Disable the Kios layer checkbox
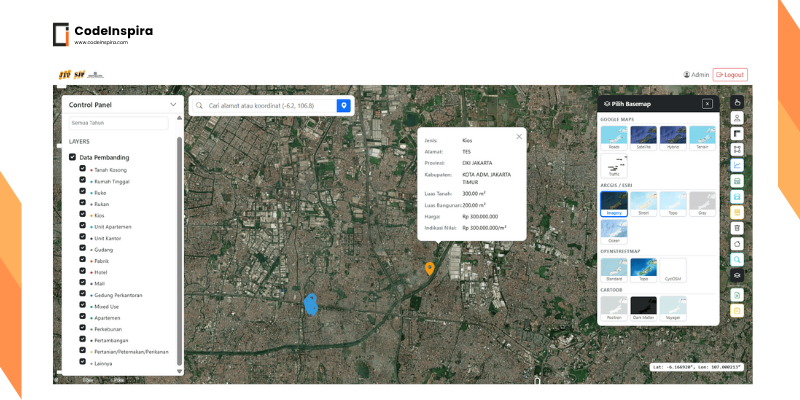 [83, 214]
